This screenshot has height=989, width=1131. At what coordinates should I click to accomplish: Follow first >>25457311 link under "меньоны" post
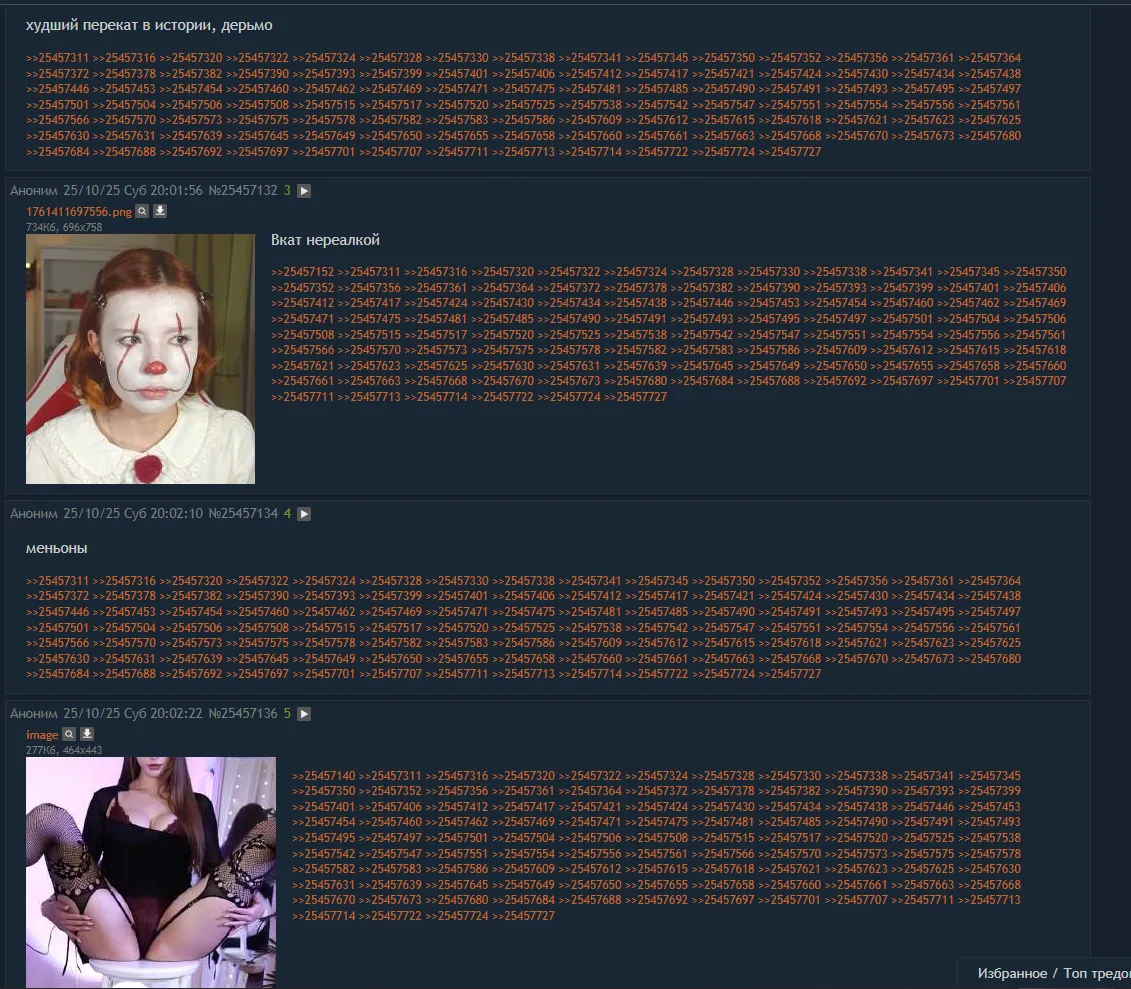[58, 581]
